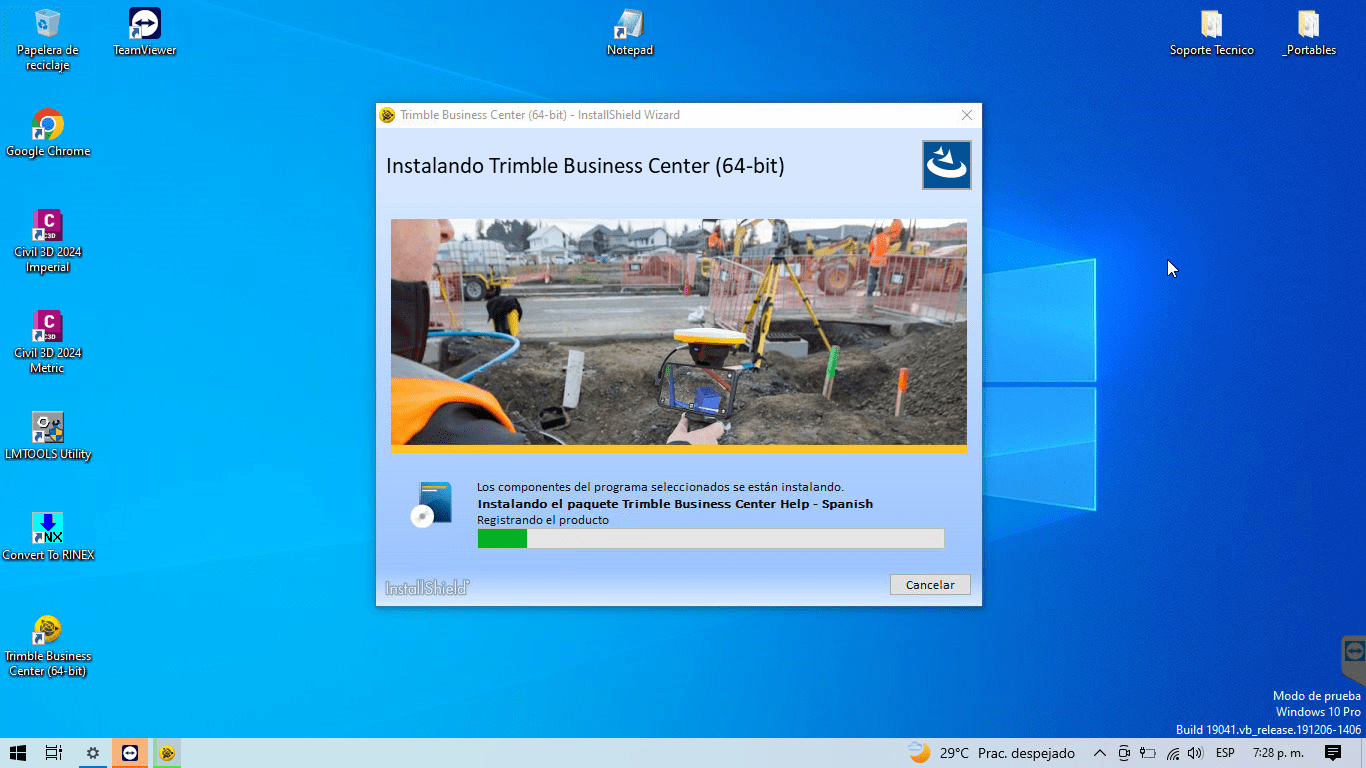
Task: Open Windows Start menu
Action: coord(17,753)
